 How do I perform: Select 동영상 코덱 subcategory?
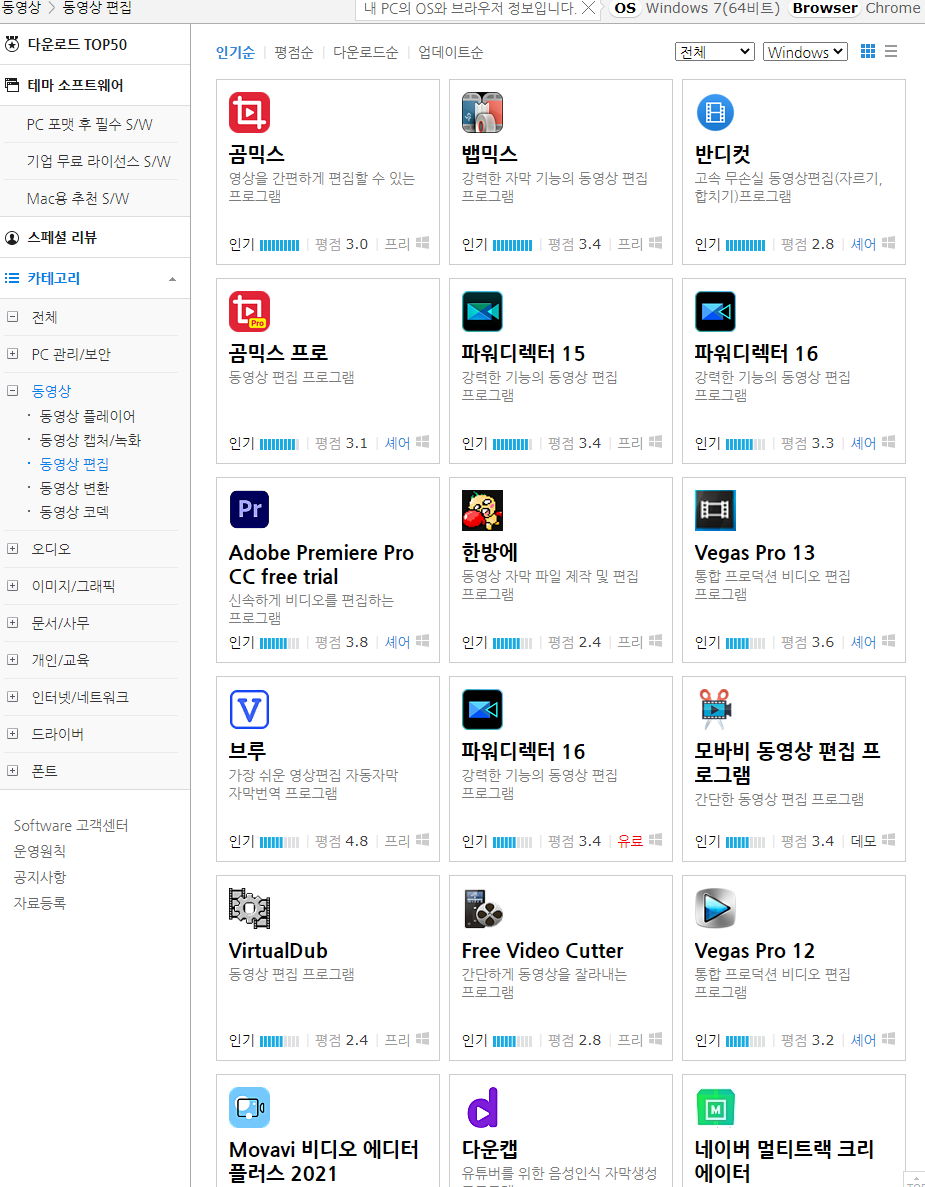coord(74,512)
